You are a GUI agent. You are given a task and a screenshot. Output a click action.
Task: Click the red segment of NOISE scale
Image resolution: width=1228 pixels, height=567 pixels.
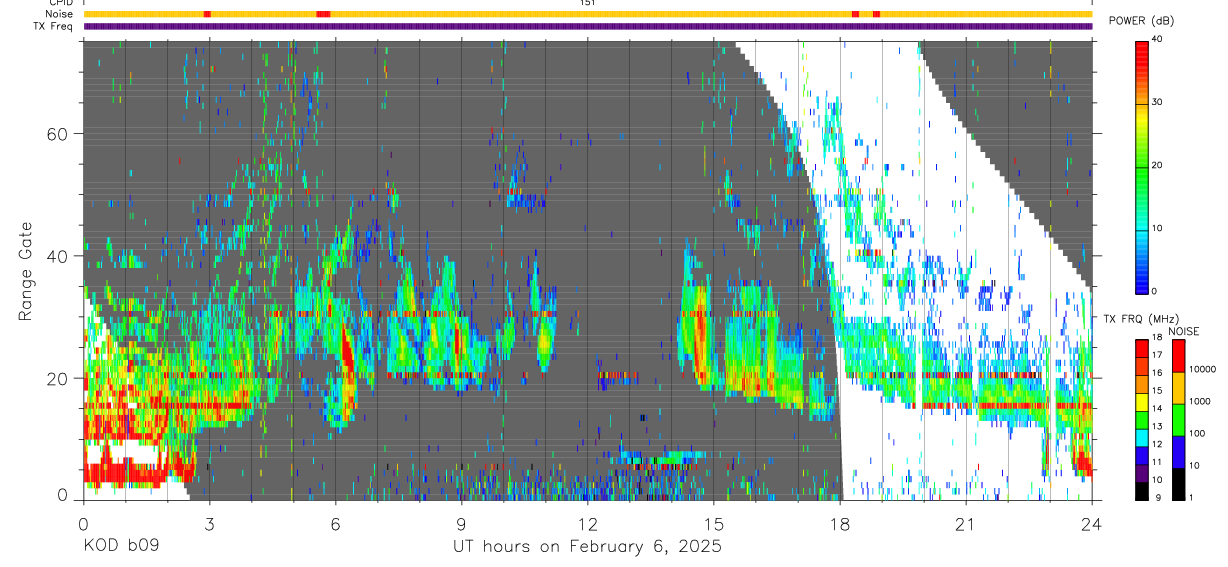pyautogui.click(x=1178, y=356)
